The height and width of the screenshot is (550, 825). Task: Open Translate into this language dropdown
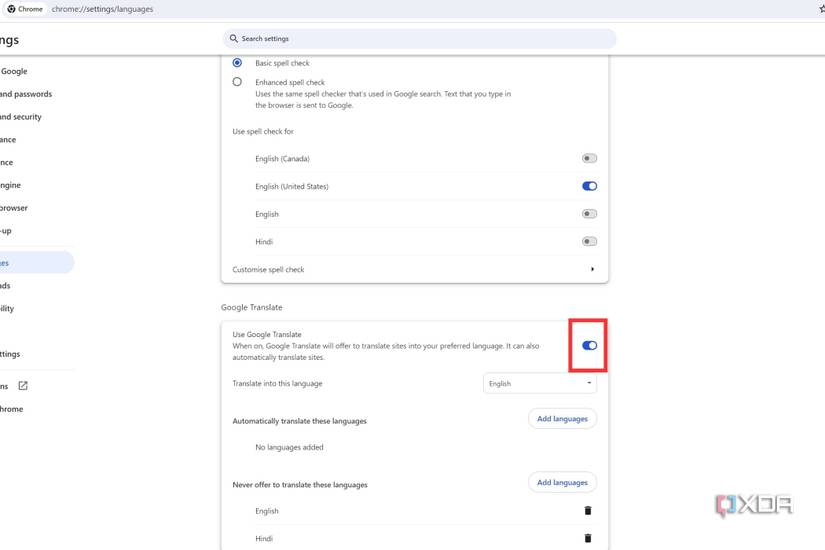tap(540, 383)
